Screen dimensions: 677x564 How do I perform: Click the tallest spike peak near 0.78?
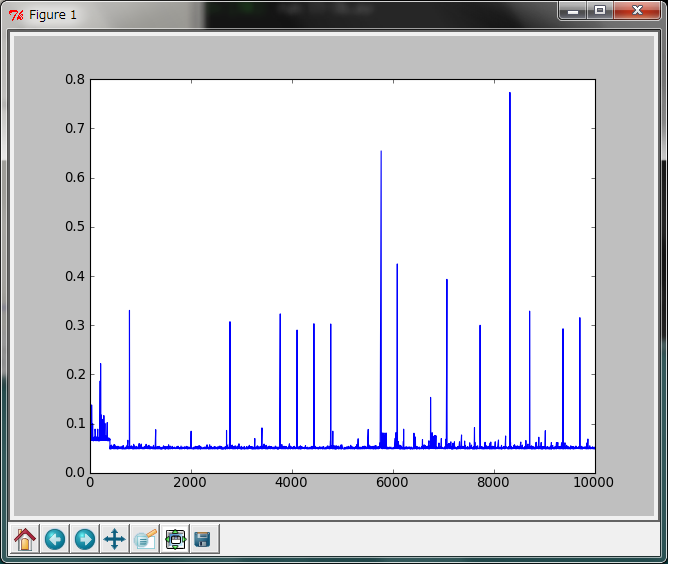510,93
